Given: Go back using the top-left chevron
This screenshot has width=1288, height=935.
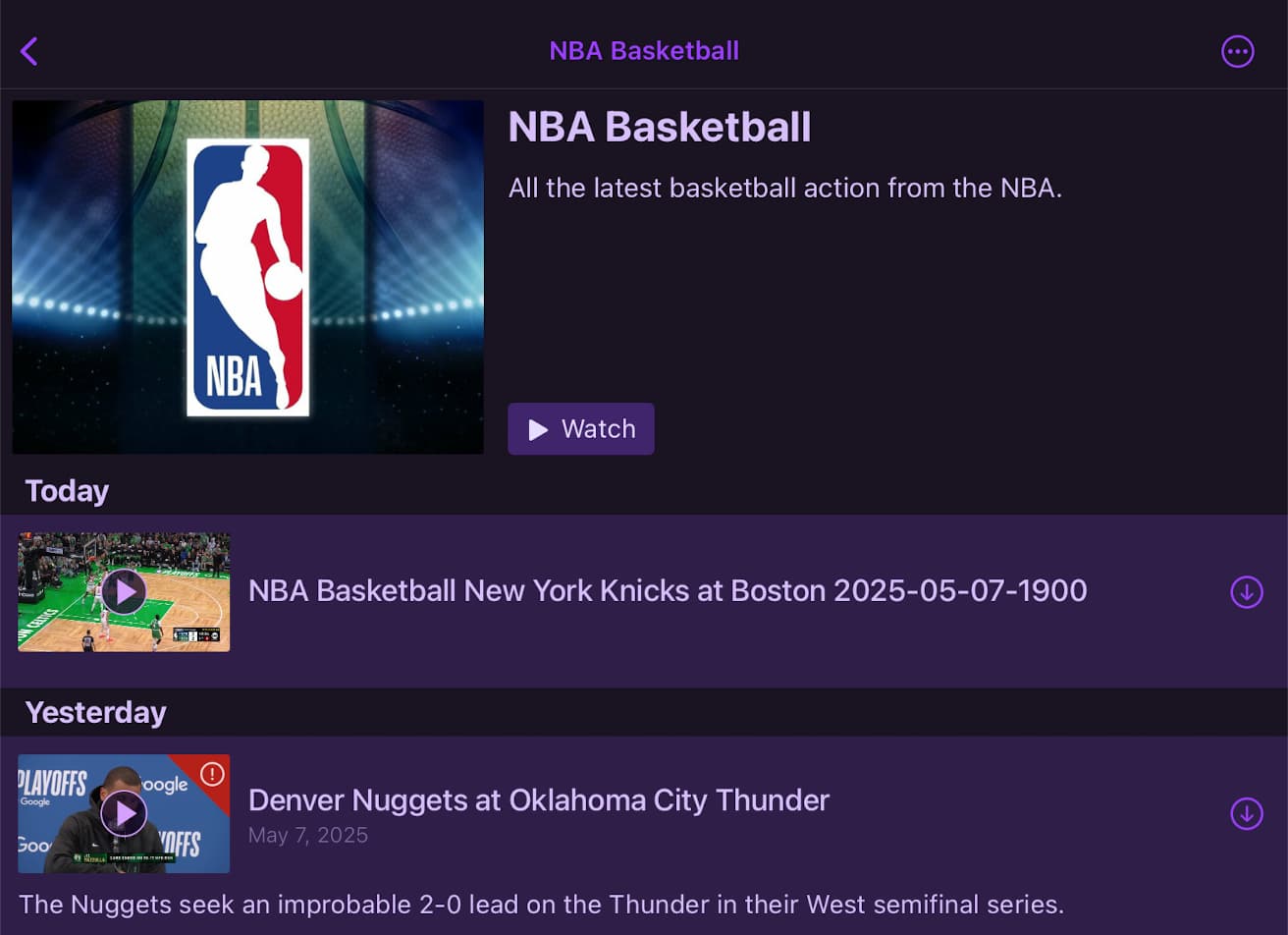Looking at the screenshot, I should point(29,51).
